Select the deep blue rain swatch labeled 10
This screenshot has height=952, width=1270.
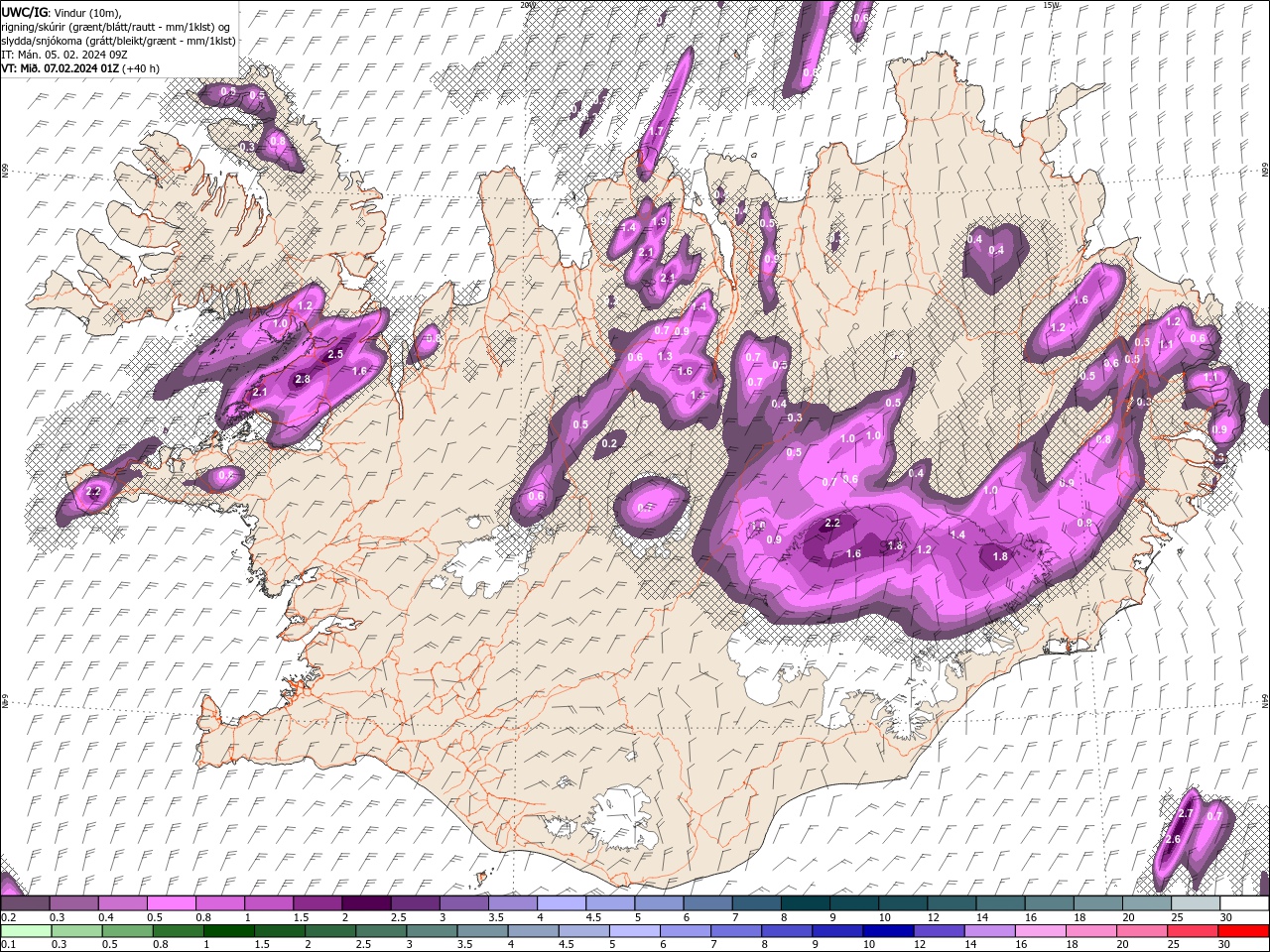point(886,931)
